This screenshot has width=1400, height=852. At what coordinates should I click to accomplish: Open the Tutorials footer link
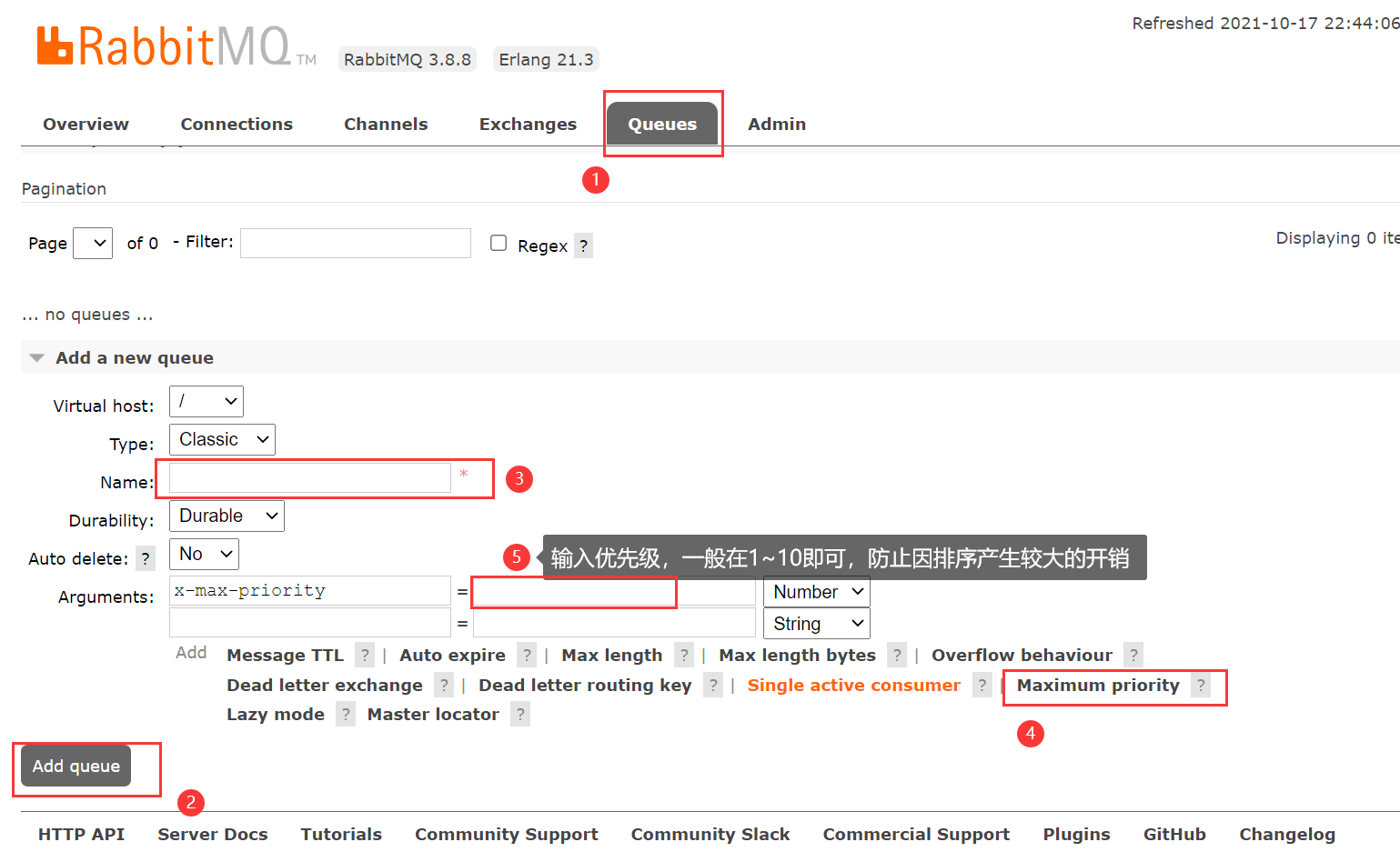pyautogui.click(x=341, y=834)
